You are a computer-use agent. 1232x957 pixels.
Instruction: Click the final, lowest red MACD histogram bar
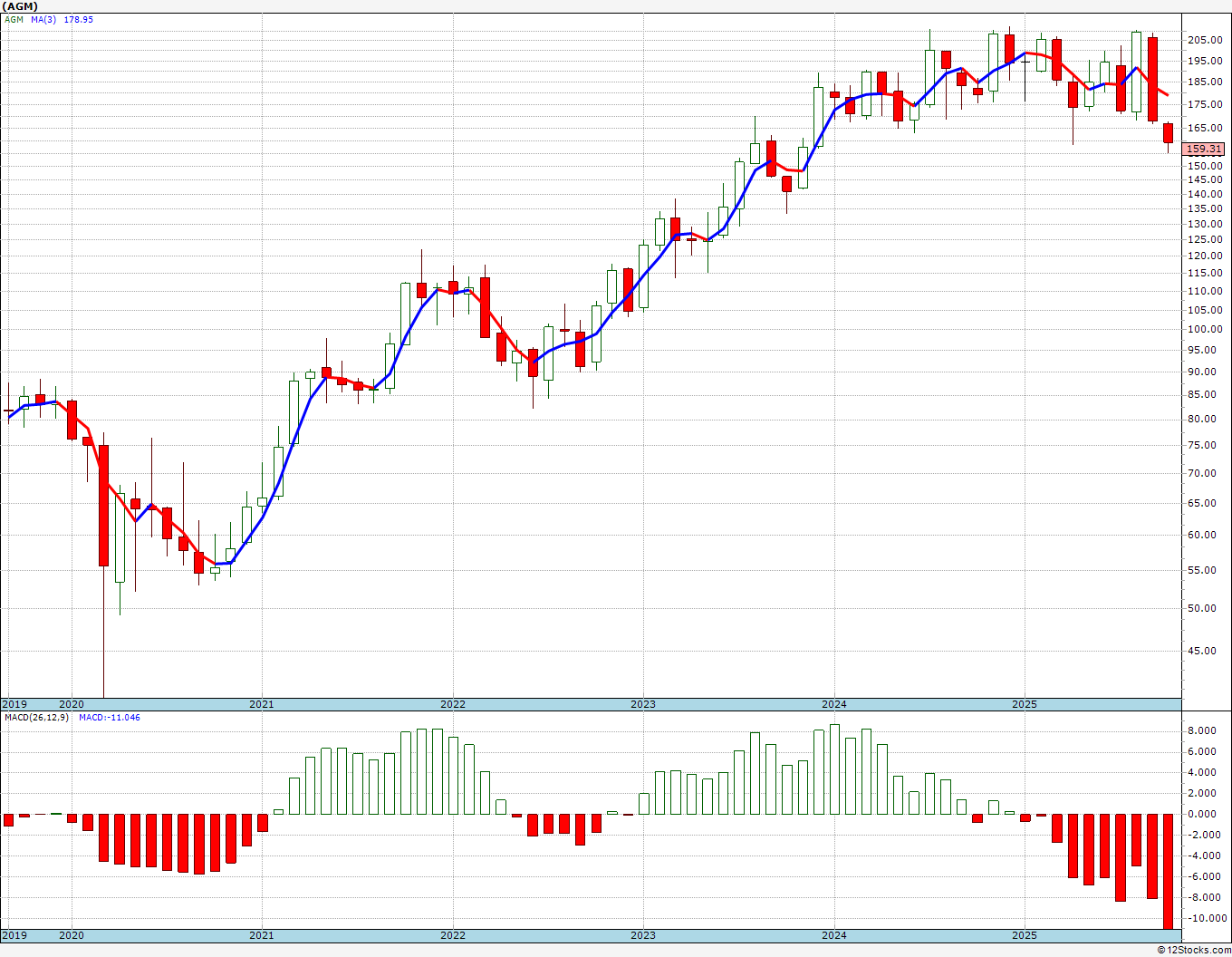click(1169, 871)
